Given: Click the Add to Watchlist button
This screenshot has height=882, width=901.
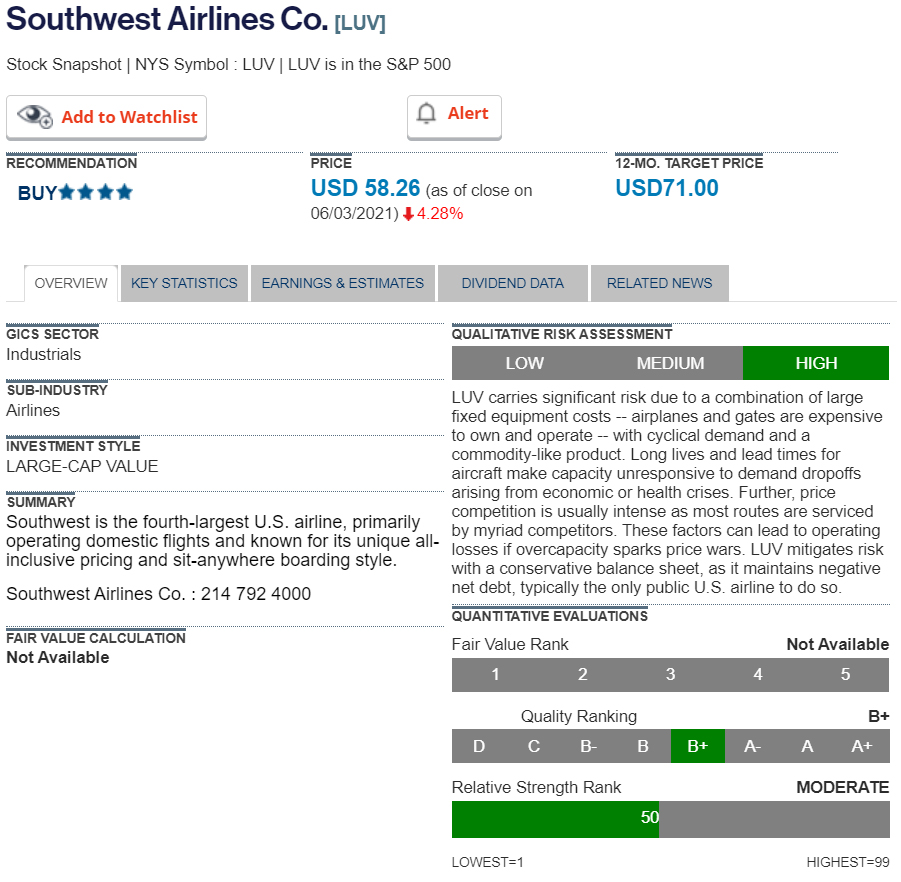Looking at the screenshot, I should tap(107, 117).
